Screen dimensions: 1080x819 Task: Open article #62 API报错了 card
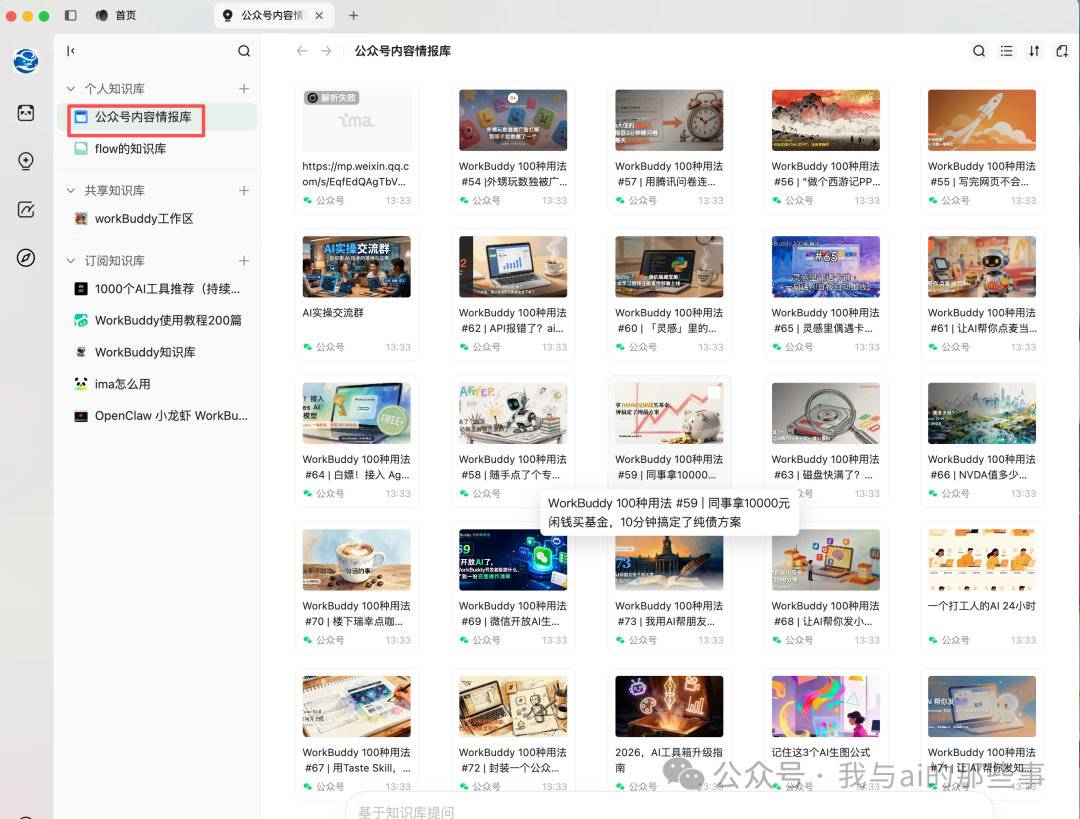point(513,295)
